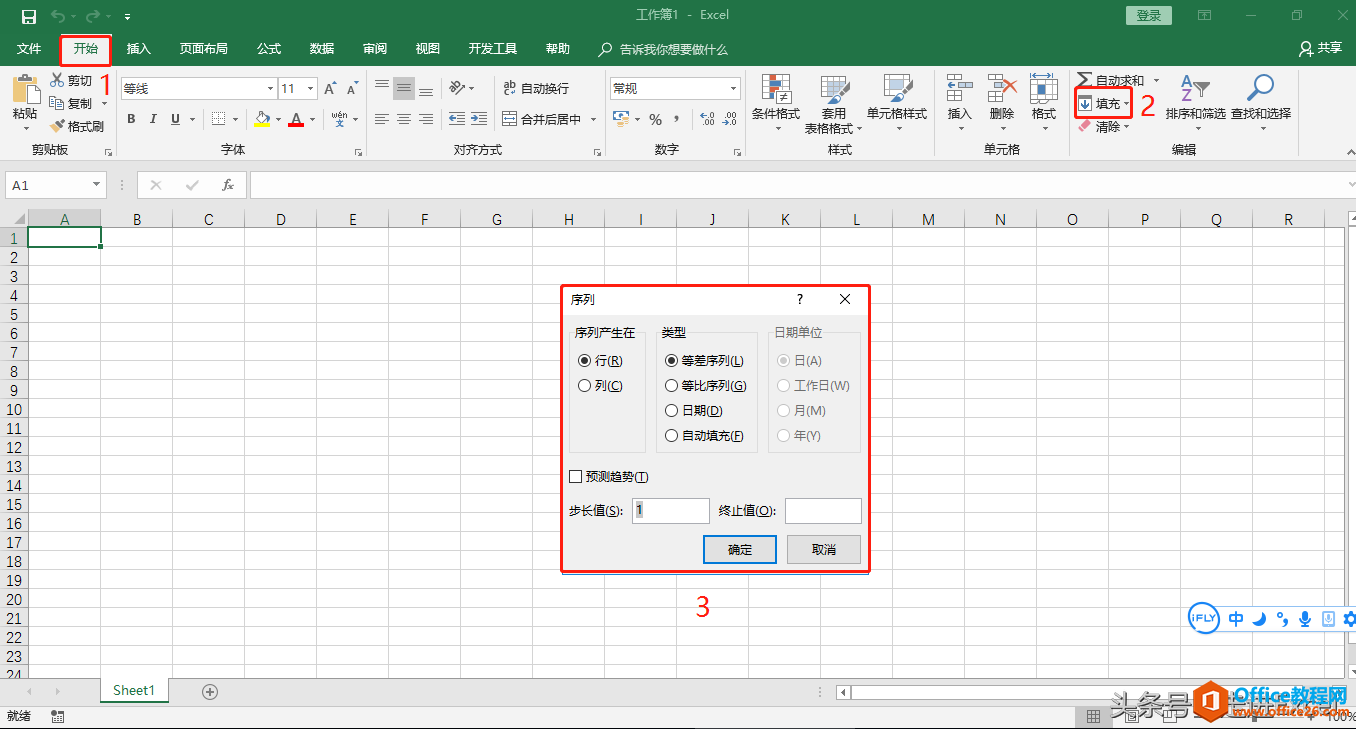Click the Undo arrow icon
Screen dimensions: 1356x729
(x=58, y=16)
